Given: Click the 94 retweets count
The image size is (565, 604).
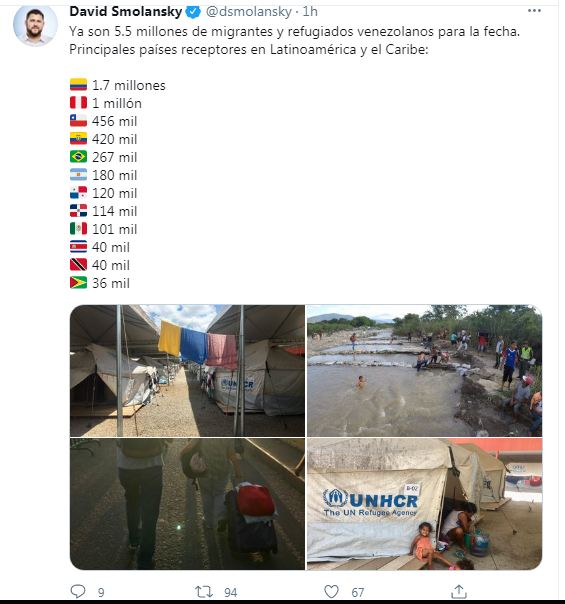Looking at the screenshot, I should (x=230, y=592).
